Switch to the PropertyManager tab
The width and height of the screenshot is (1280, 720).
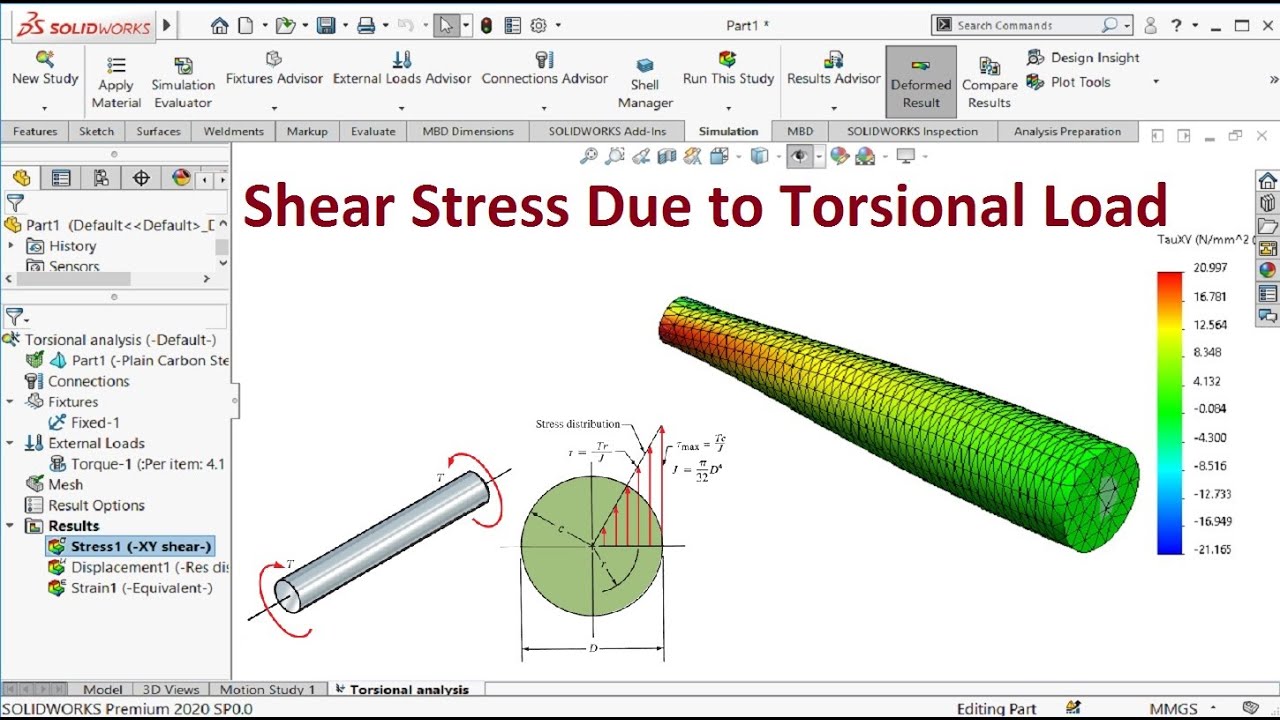click(x=61, y=178)
